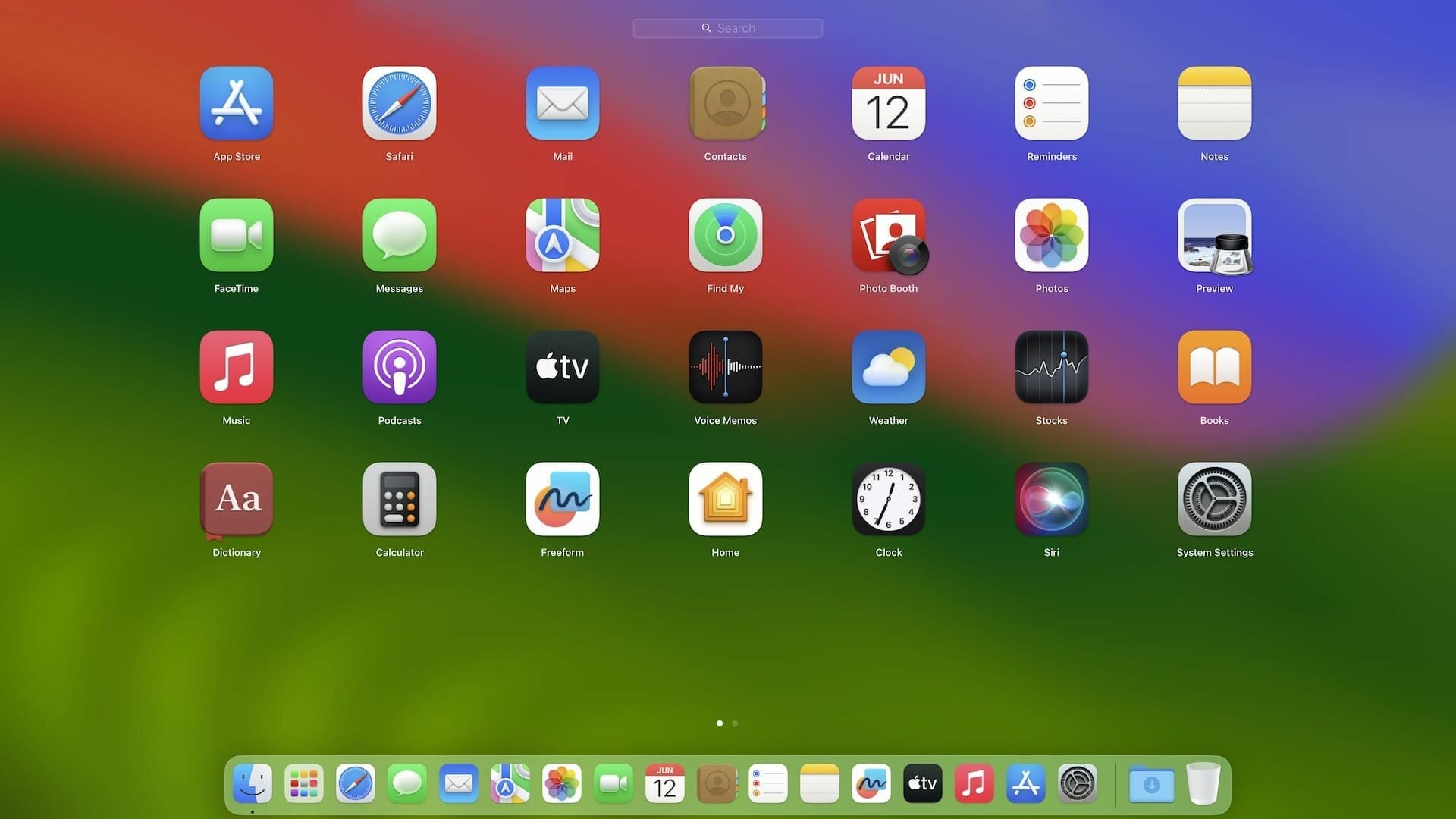Open Mail in the Launchpad grid

click(563, 103)
